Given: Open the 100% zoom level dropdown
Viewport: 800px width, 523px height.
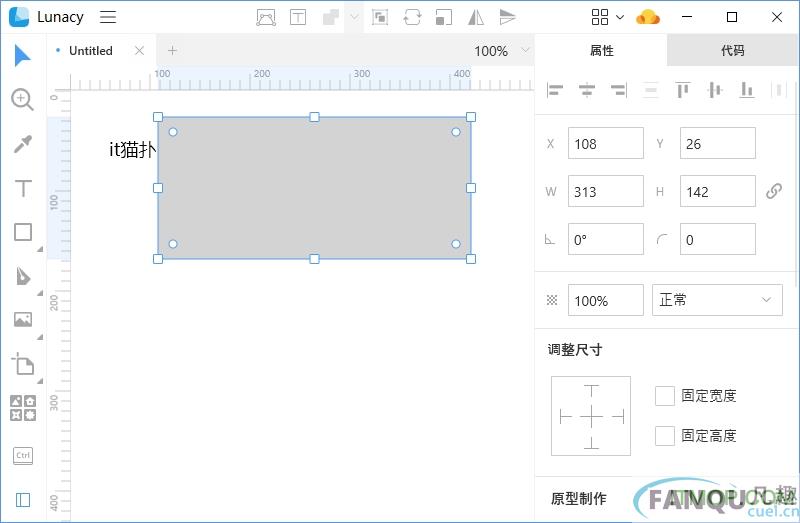Looking at the screenshot, I should [x=501, y=51].
